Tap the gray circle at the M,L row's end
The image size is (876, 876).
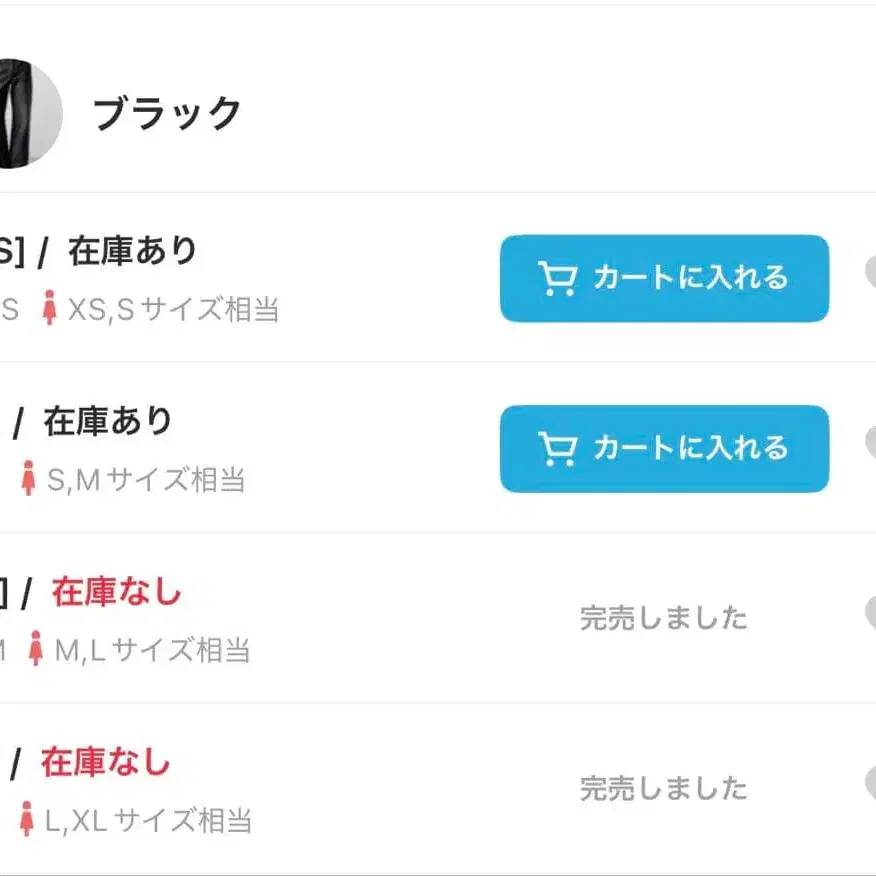(870, 612)
